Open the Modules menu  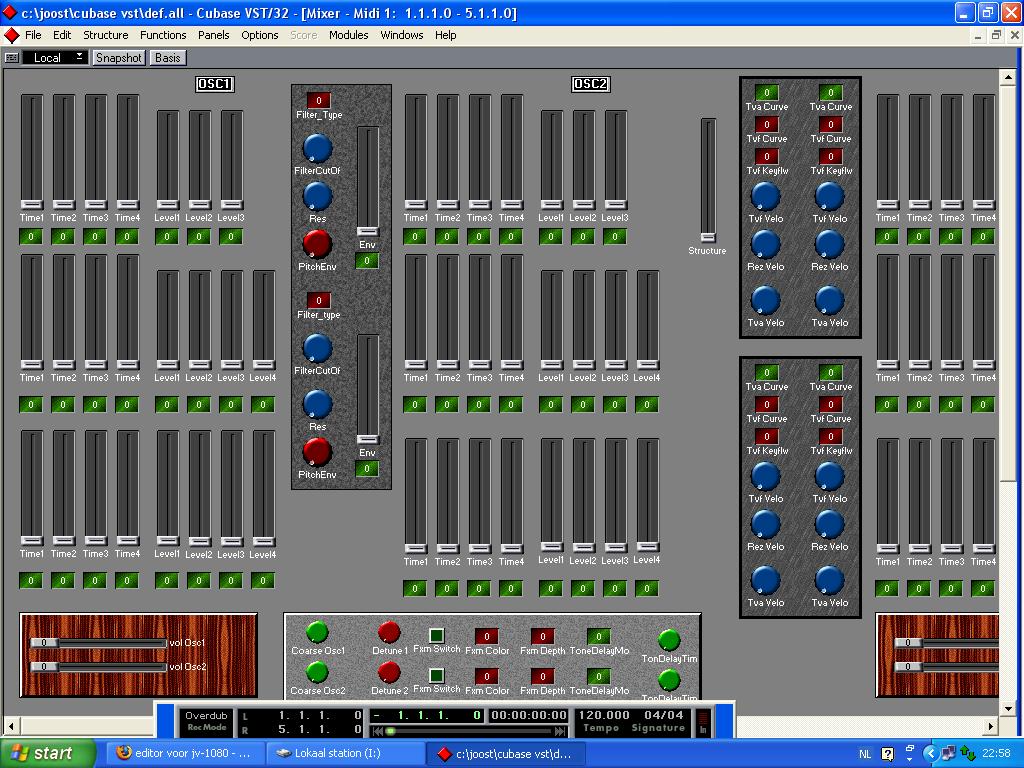pos(348,35)
